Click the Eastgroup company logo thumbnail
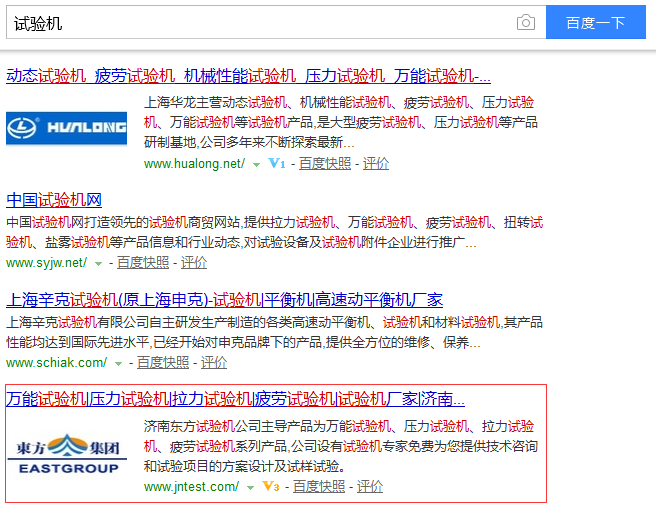656x512 pixels. point(67,452)
